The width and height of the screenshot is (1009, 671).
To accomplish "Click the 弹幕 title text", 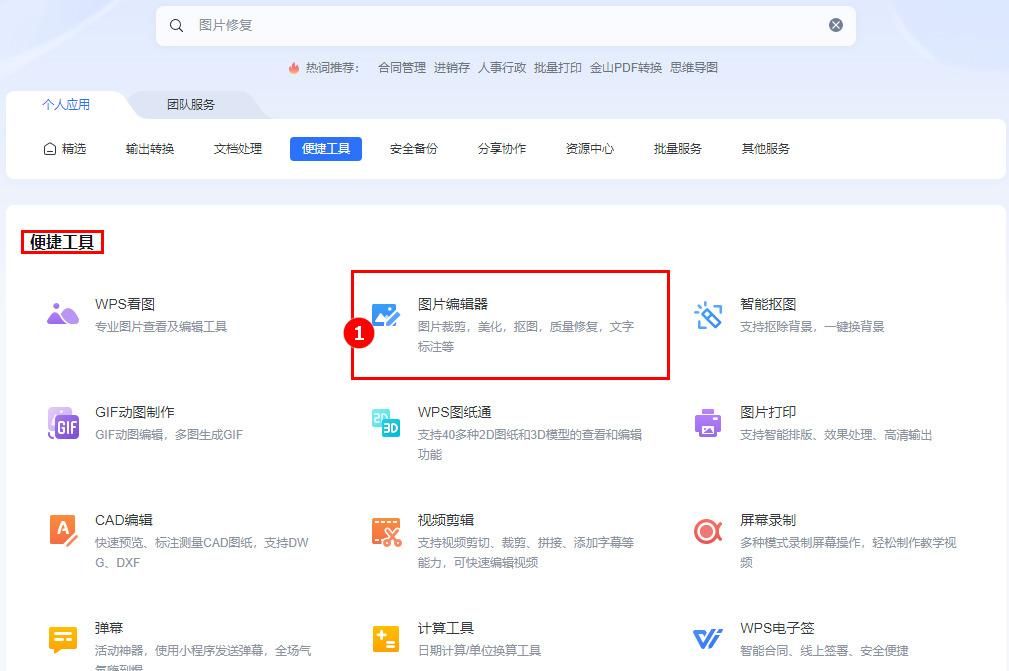I will point(109,628).
